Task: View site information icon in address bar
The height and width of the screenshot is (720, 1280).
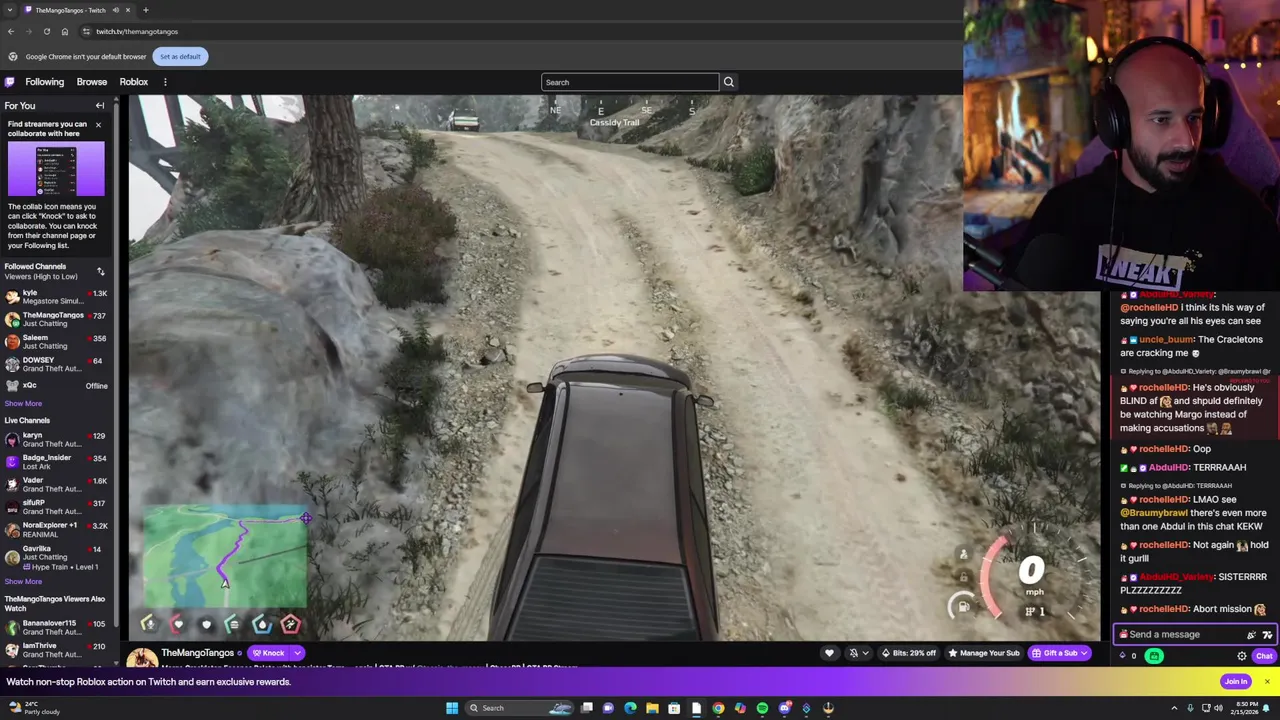Action: [x=86, y=31]
